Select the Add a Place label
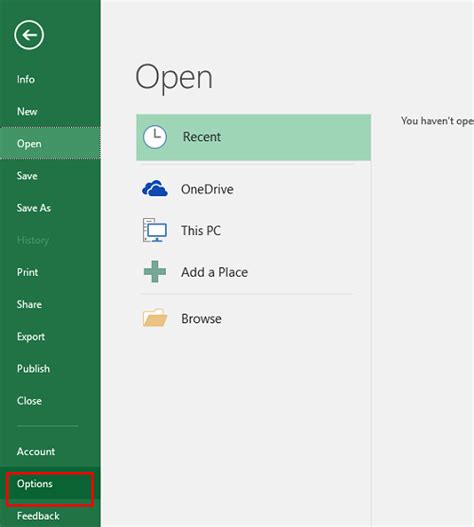474x527 pixels. (x=214, y=272)
